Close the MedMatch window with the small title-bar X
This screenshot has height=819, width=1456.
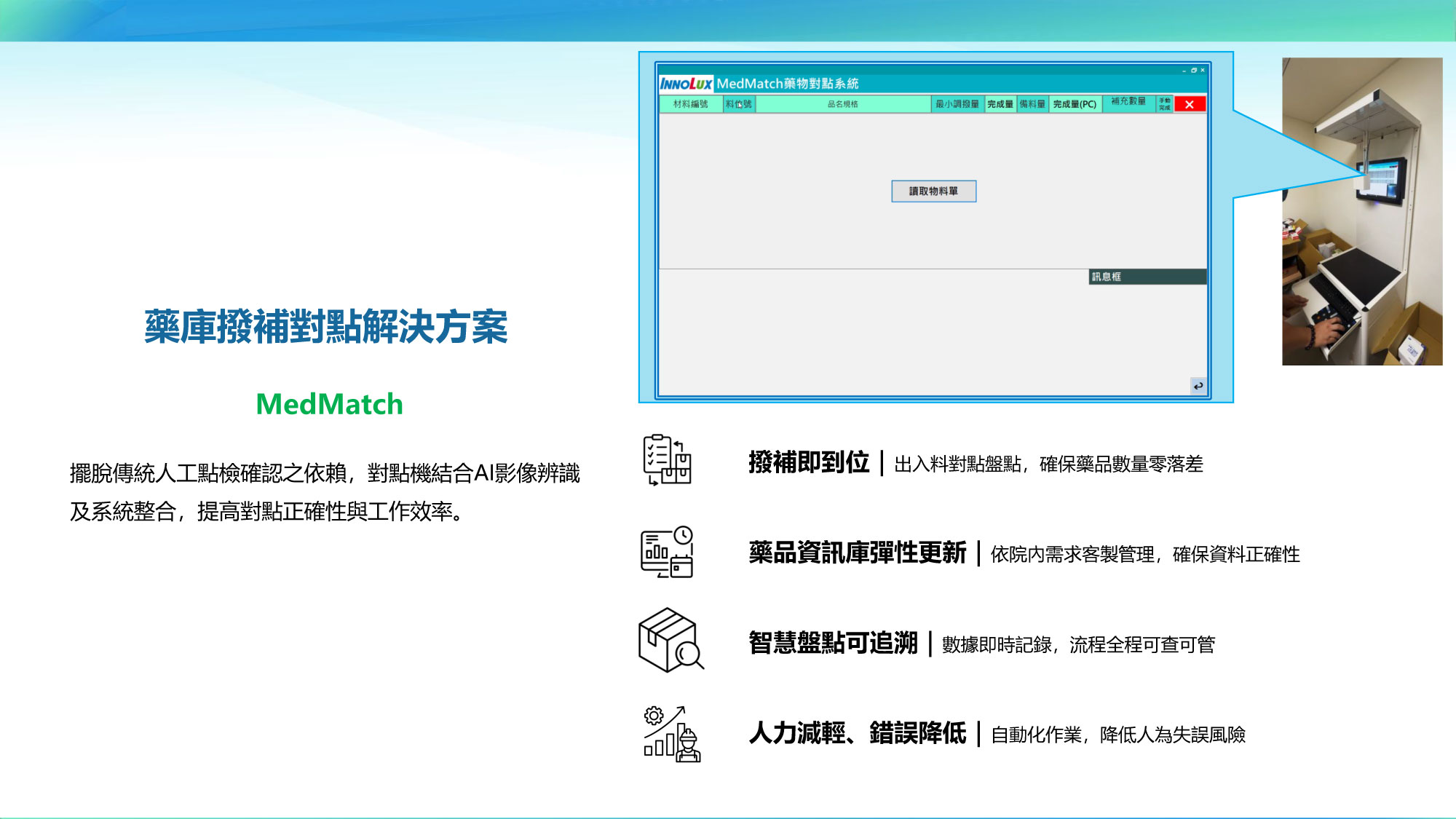tap(1203, 71)
